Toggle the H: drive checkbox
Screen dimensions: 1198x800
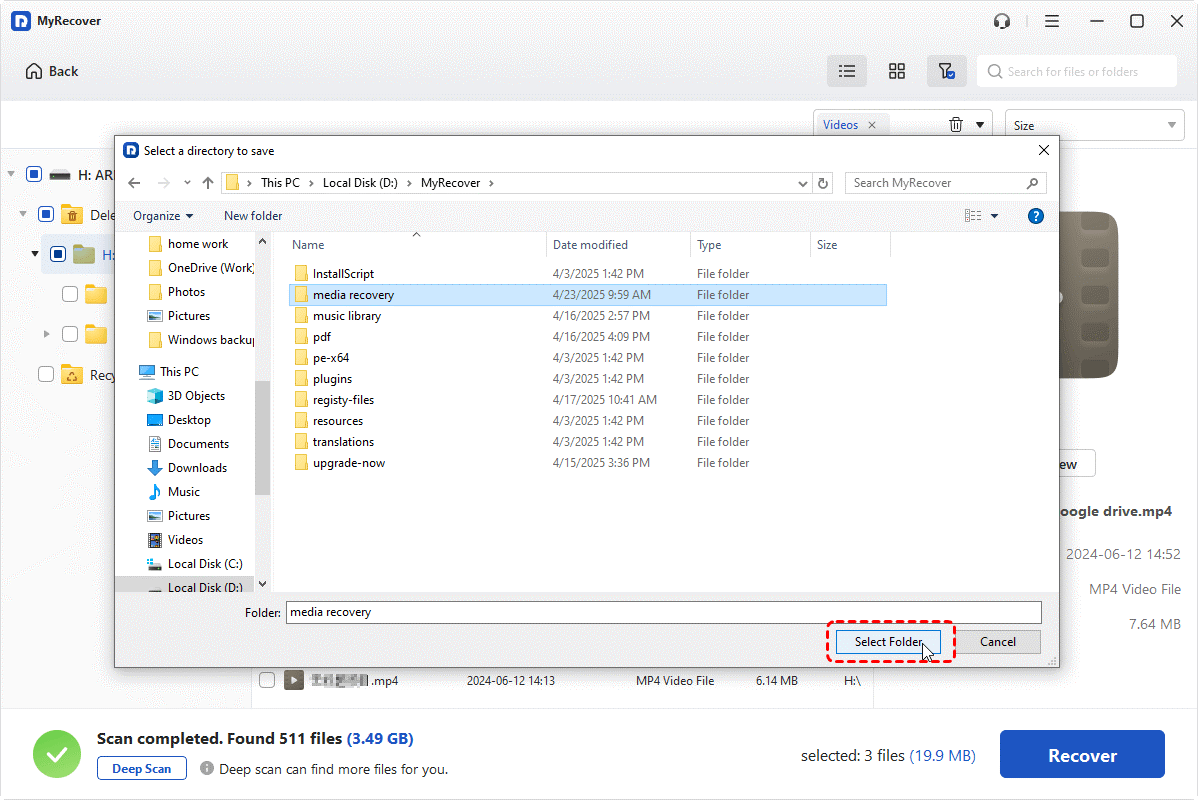pyautogui.click(x=34, y=174)
